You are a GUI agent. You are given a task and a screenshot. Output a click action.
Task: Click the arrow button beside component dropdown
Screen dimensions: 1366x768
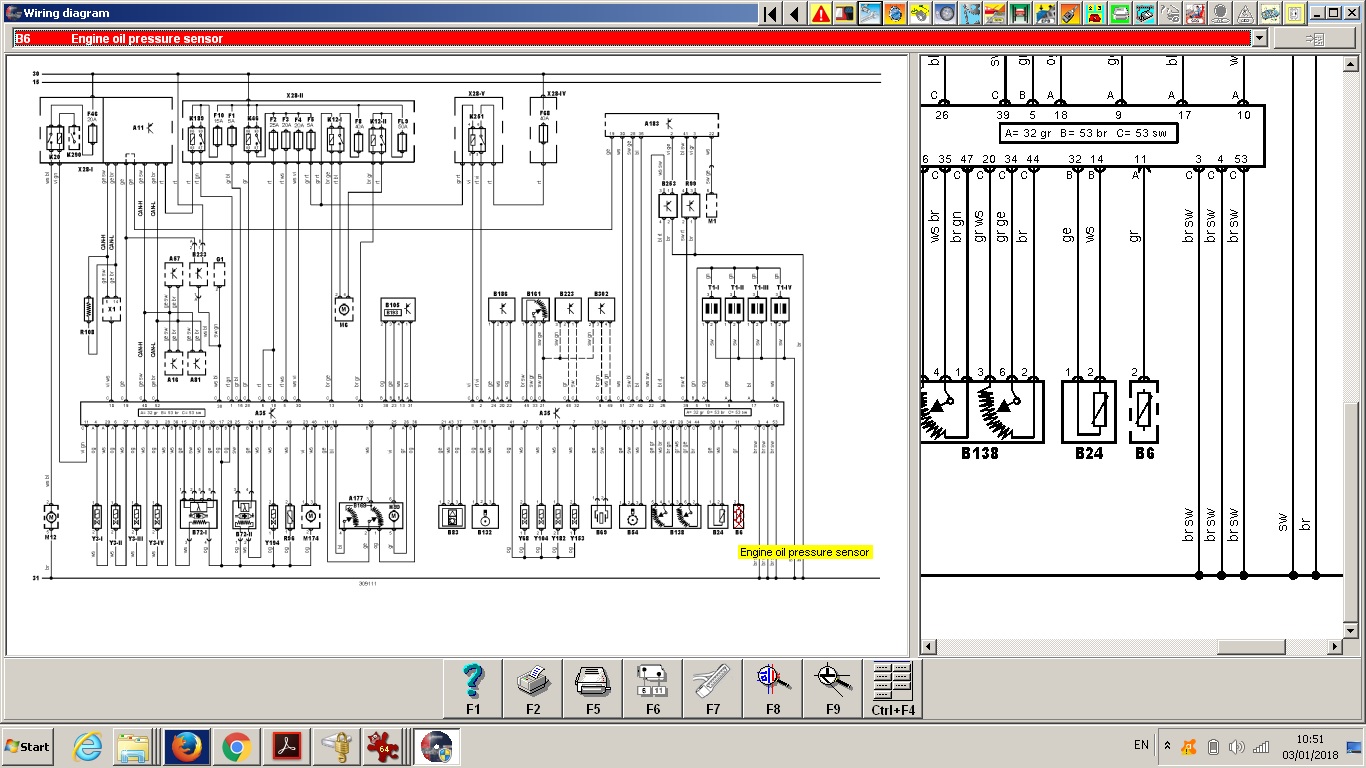click(1312, 38)
